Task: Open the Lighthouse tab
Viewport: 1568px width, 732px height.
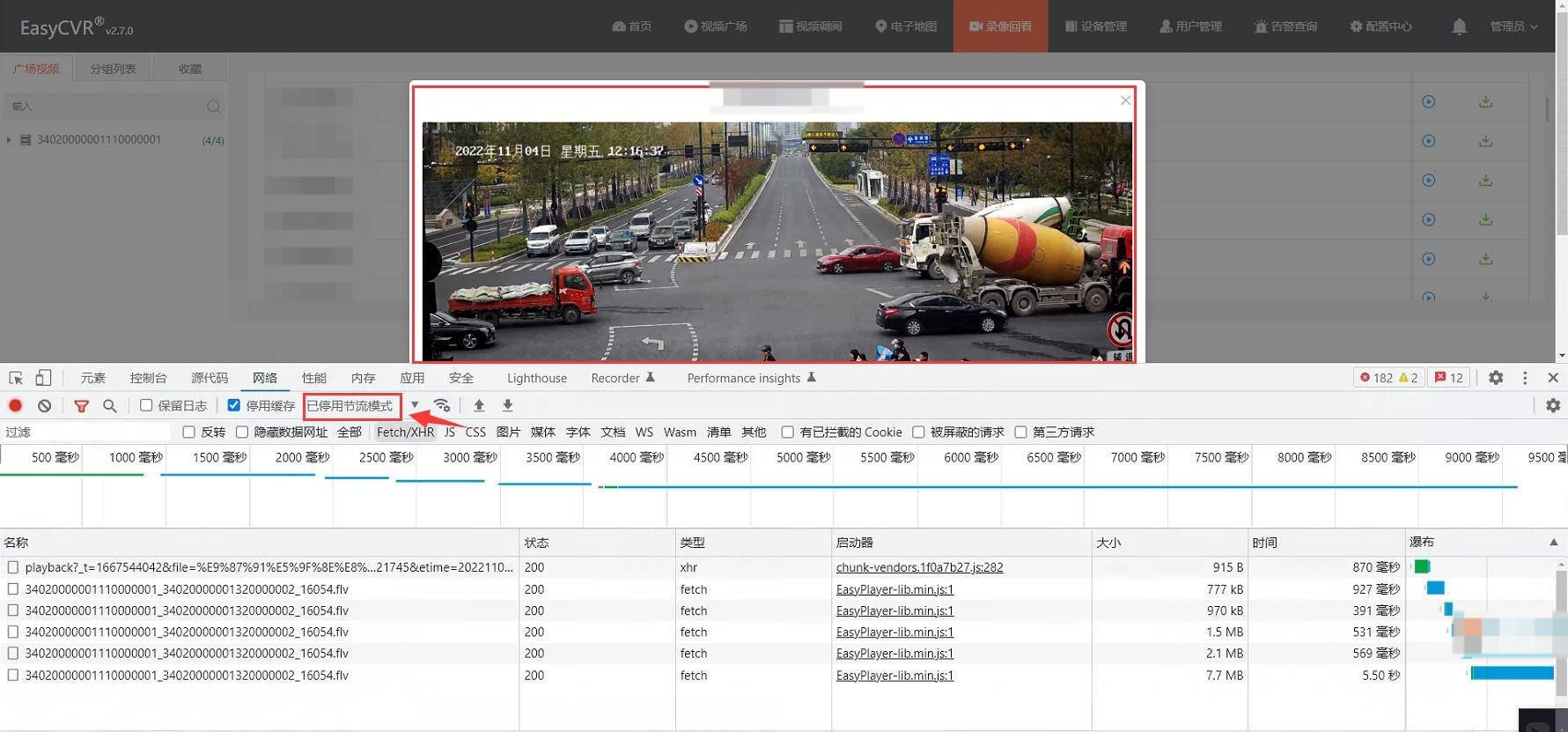Action: 537,378
